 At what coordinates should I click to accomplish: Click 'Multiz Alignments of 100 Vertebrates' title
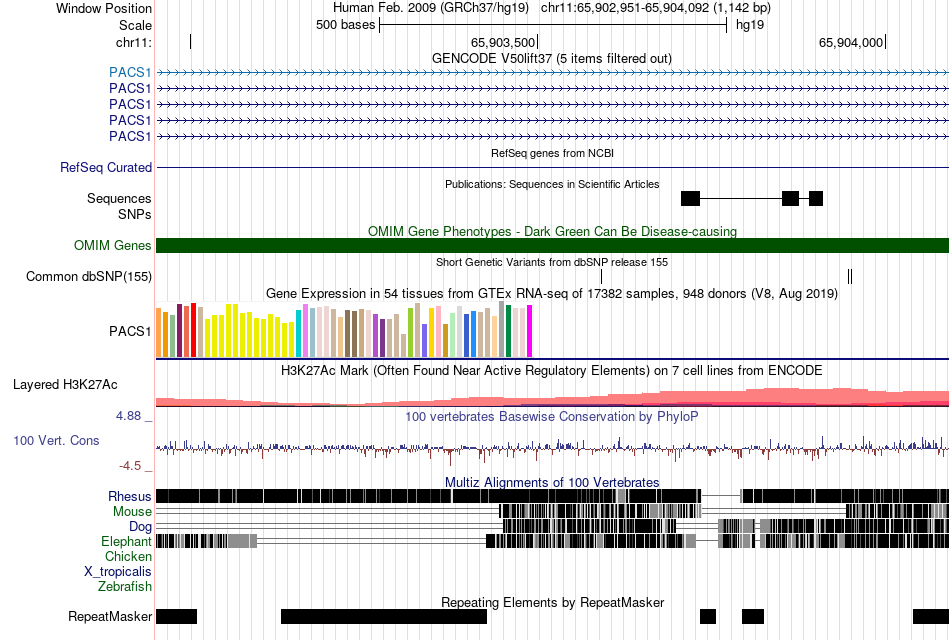coord(552,482)
